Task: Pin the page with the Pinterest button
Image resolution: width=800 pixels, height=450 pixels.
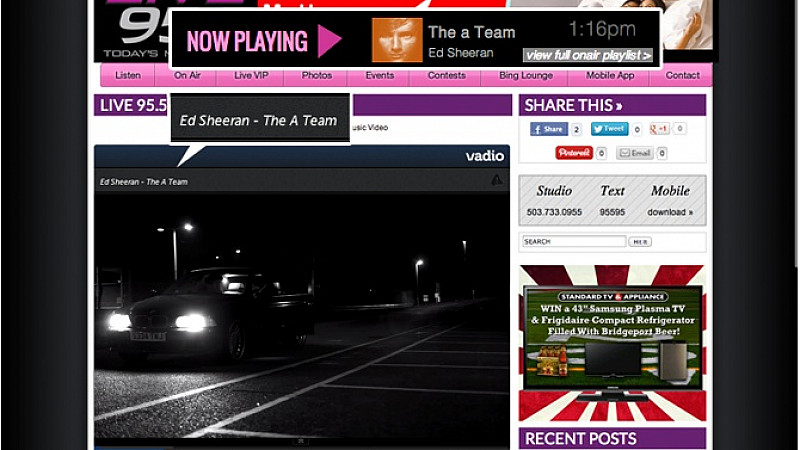Action: (x=574, y=153)
